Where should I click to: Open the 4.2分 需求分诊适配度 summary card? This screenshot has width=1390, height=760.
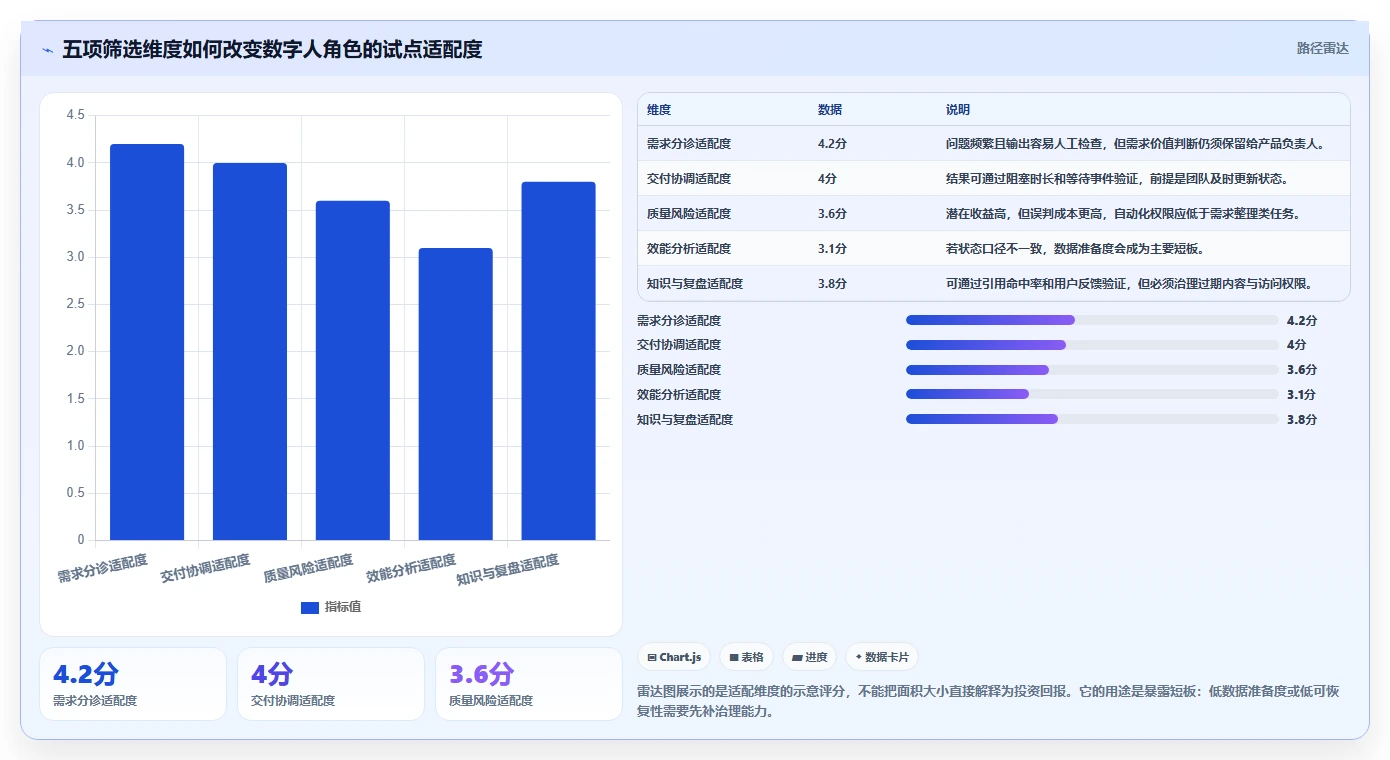coord(133,684)
